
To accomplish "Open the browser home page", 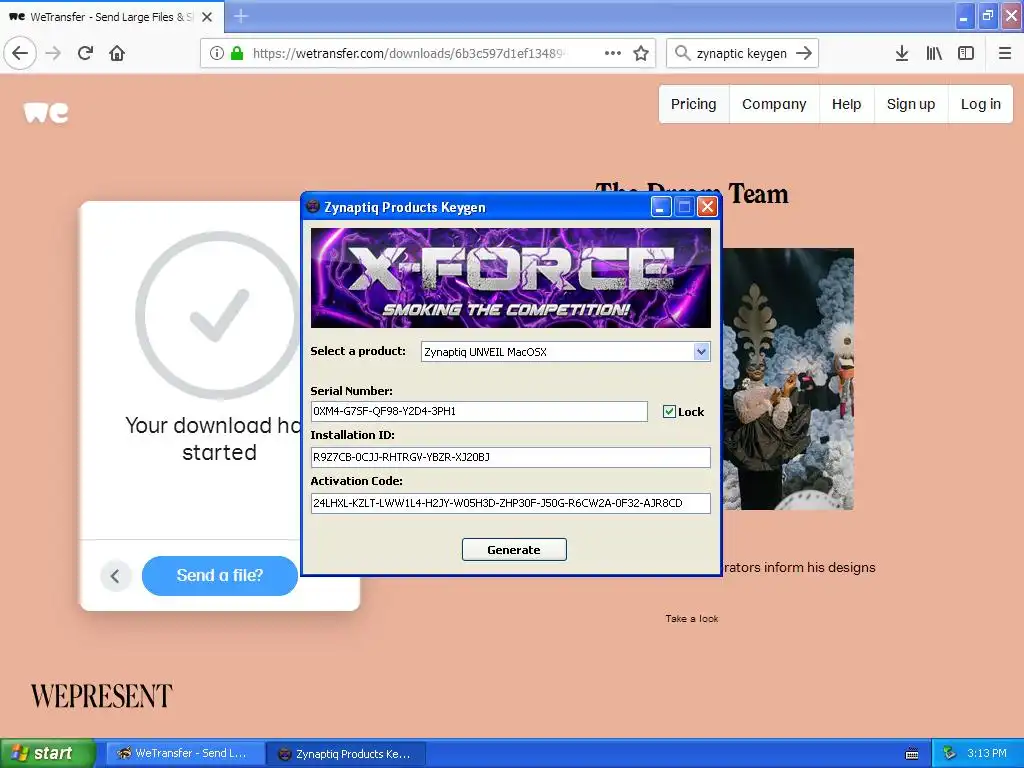I will coord(117,53).
